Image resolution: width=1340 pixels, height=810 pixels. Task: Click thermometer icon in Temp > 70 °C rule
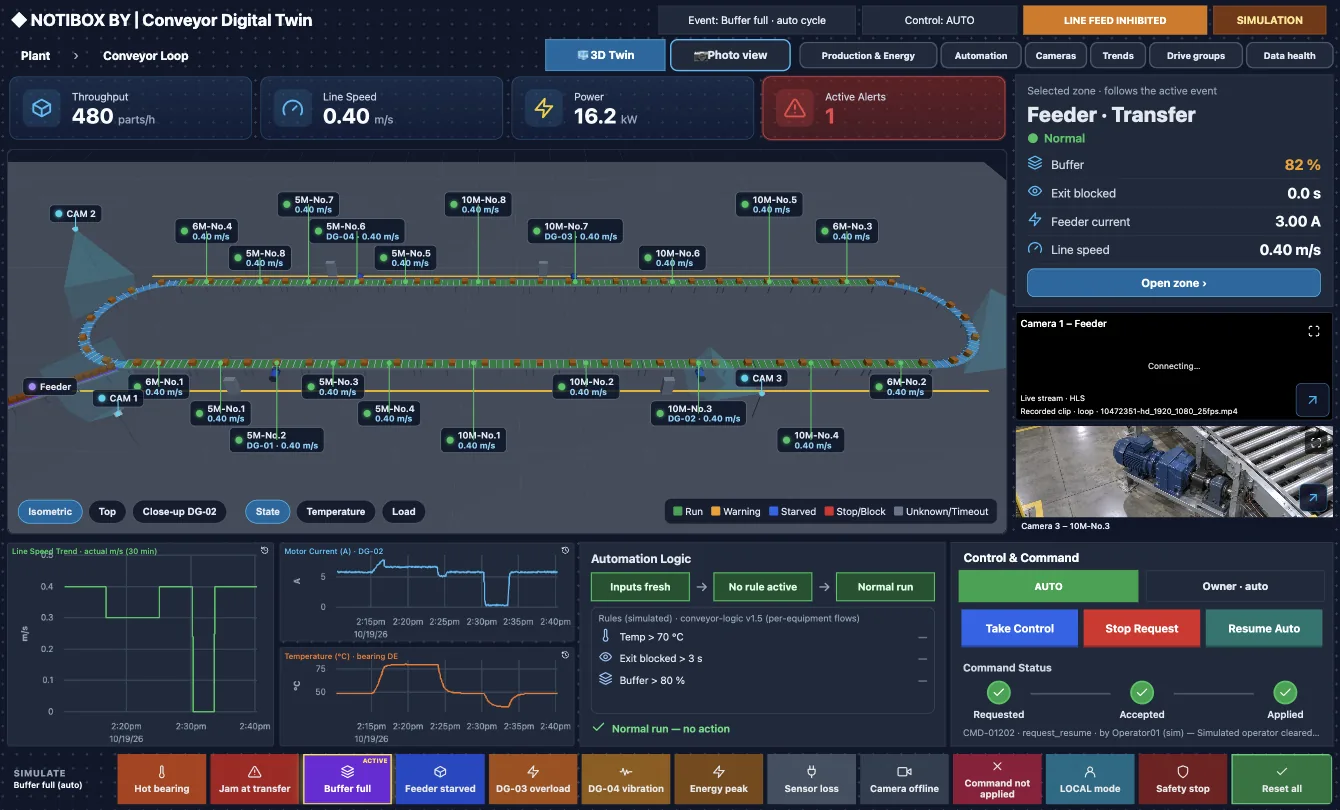pyautogui.click(x=605, y=636)
